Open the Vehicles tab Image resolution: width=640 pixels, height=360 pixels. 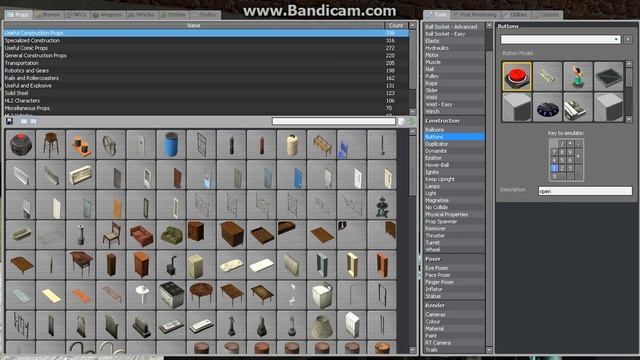[141, 15]
